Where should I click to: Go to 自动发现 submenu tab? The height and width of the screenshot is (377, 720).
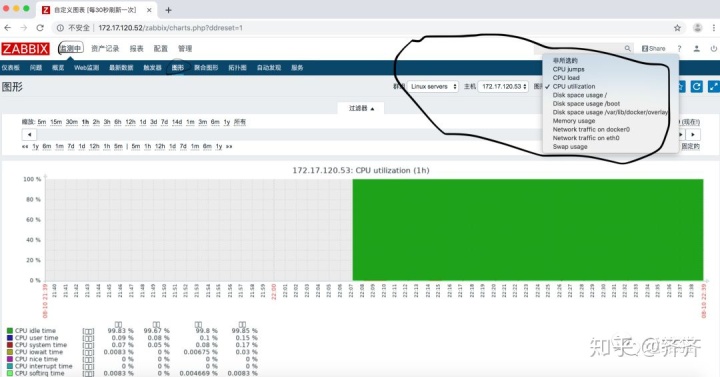pyautogui.click(x=269, y=68)
